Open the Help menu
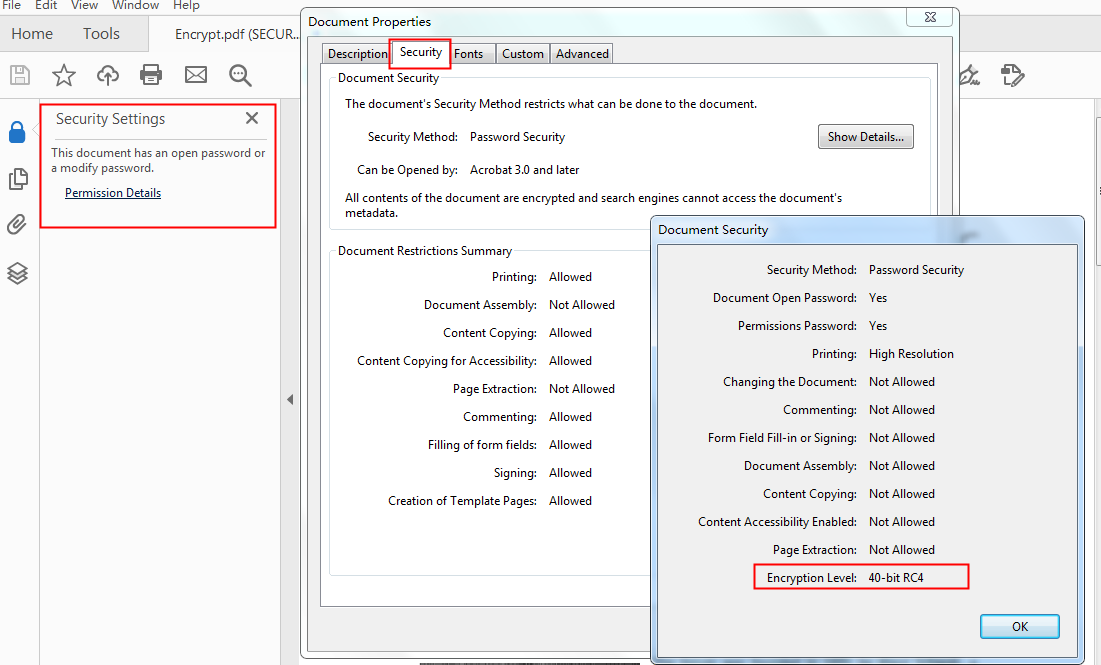This screenshot has width=1101, height=665. (x=186, y=5)
